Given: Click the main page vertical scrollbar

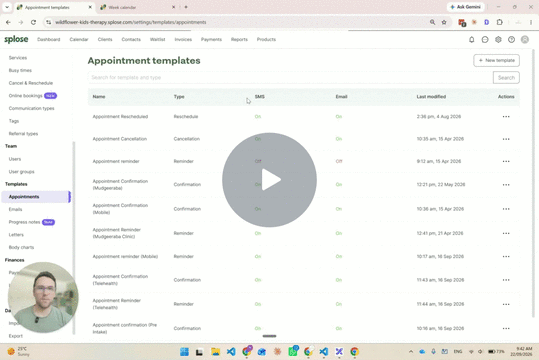Looking at the screenshot, I should 533,183.
